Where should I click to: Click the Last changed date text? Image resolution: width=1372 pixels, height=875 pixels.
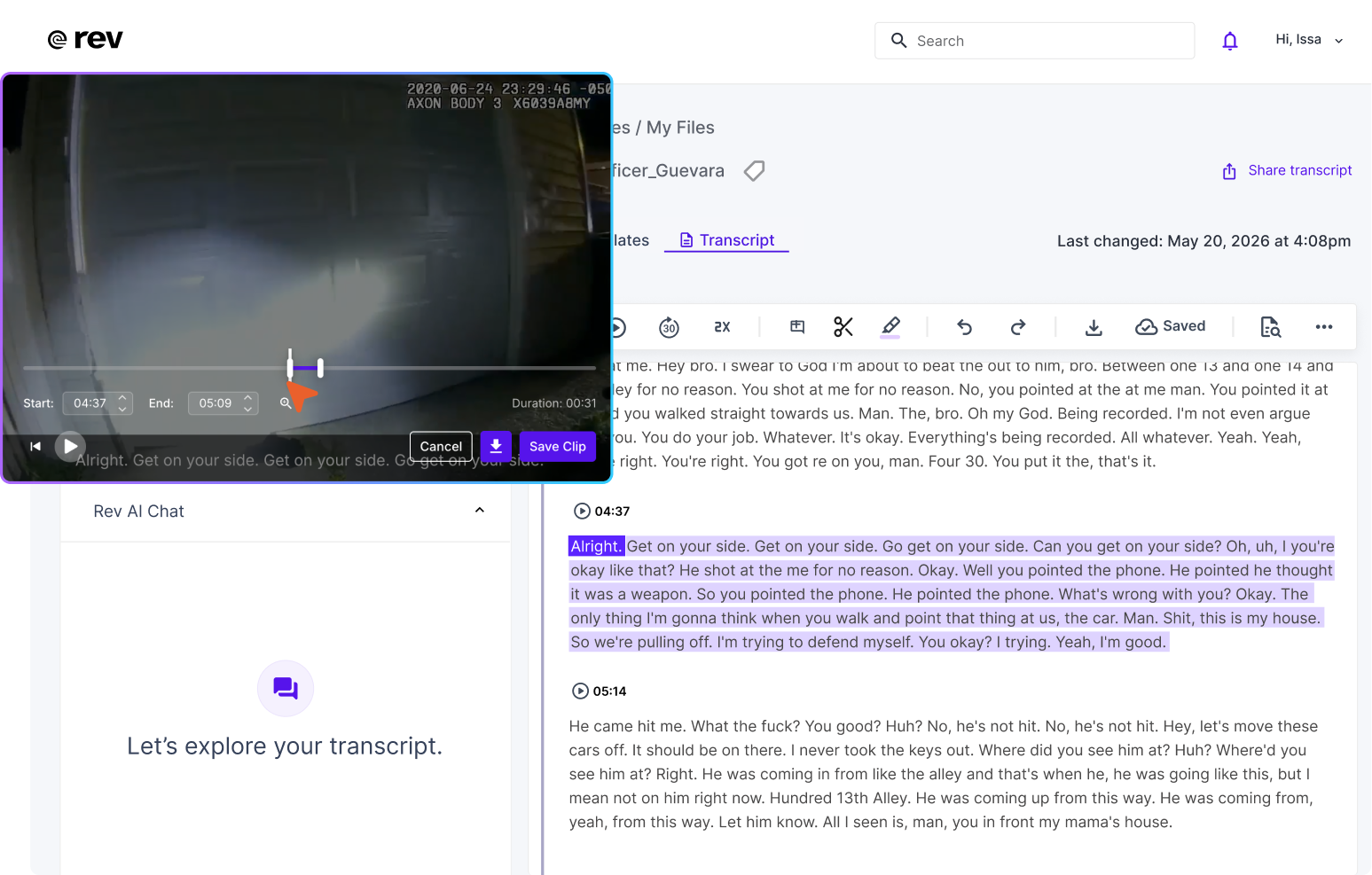coord(1203,241)
